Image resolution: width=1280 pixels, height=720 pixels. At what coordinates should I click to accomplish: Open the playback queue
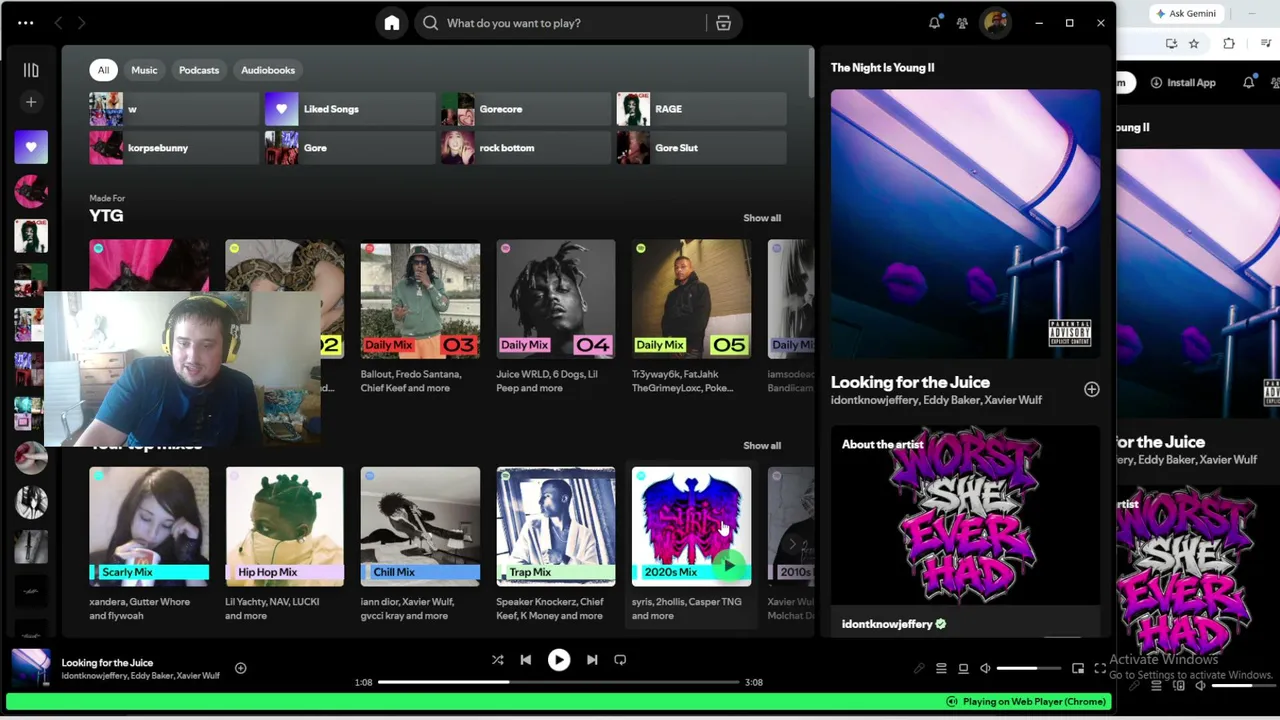941,669
